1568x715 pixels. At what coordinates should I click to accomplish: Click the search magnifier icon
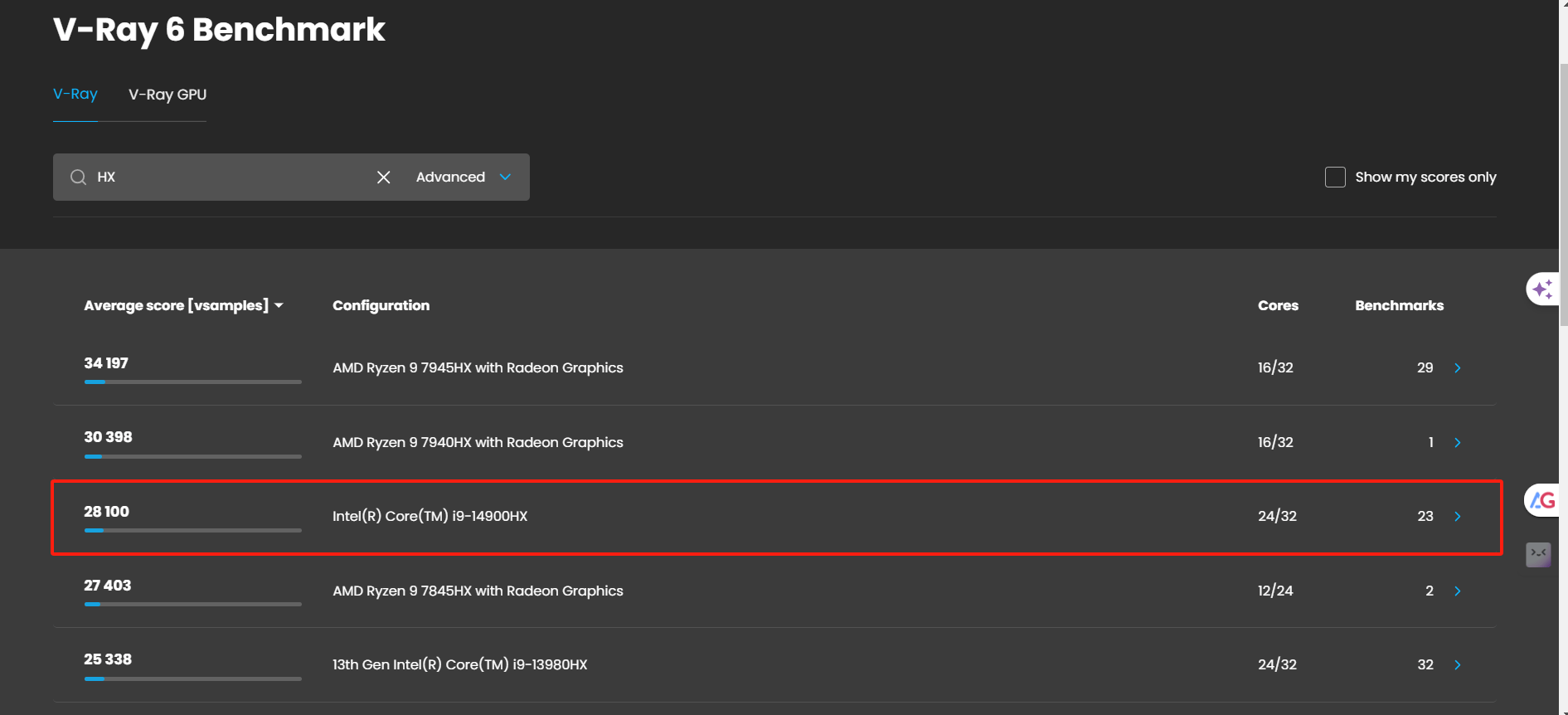pos(78,177)
